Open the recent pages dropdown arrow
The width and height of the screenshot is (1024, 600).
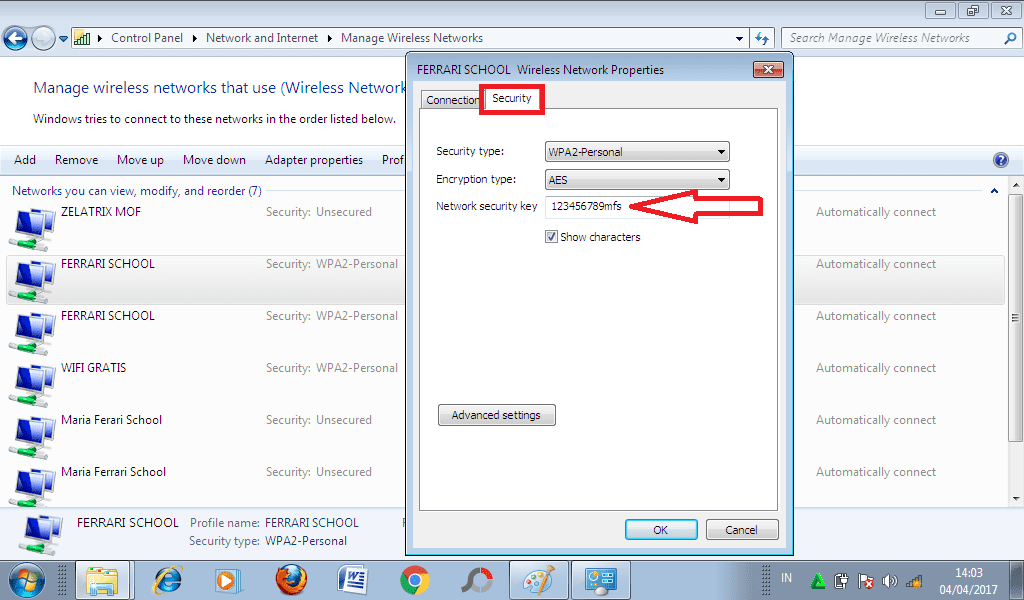(x=63, y=39)
